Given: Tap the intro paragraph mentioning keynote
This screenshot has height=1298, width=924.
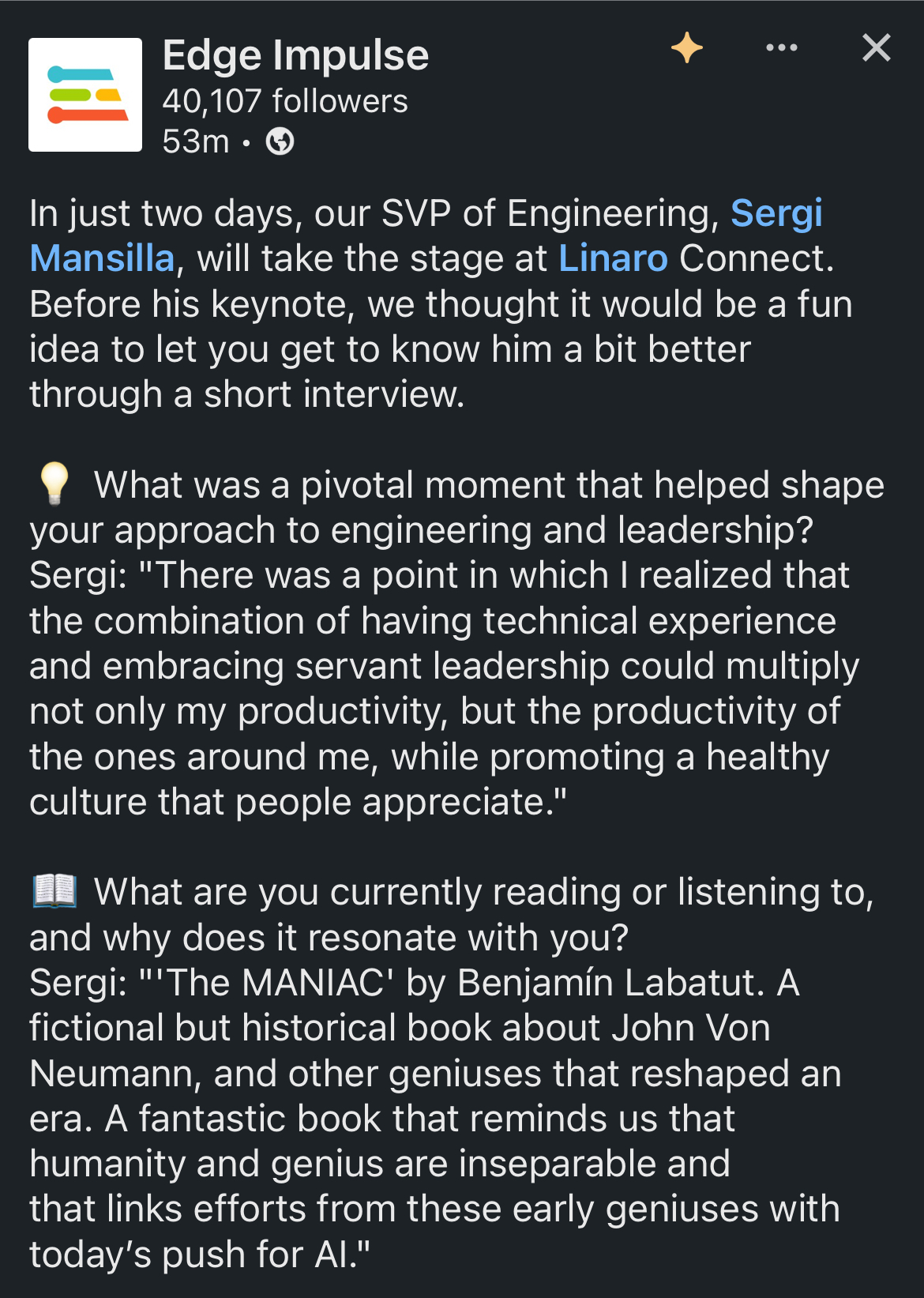Looking at the screenshot, I should (441, 303).
